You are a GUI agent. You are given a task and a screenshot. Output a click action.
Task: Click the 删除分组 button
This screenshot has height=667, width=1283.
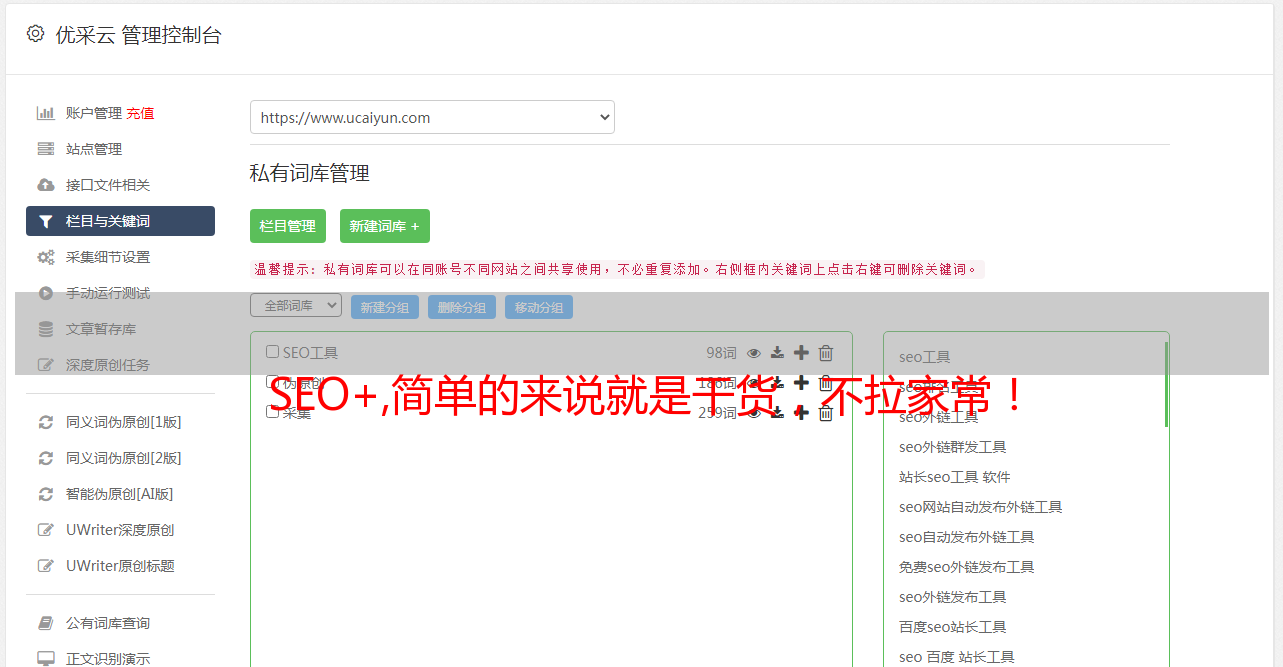462,307
